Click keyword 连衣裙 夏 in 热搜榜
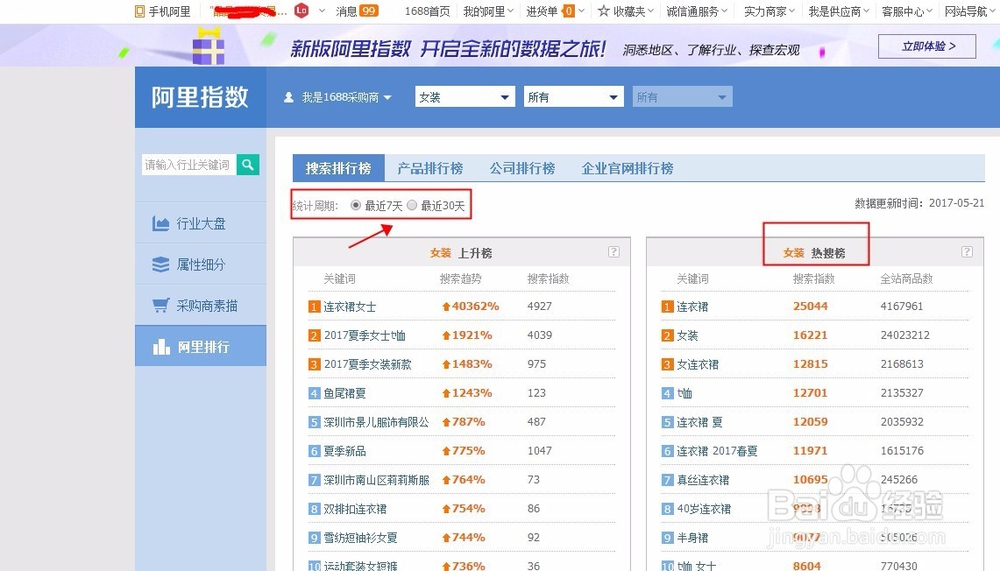 point(700,422)
